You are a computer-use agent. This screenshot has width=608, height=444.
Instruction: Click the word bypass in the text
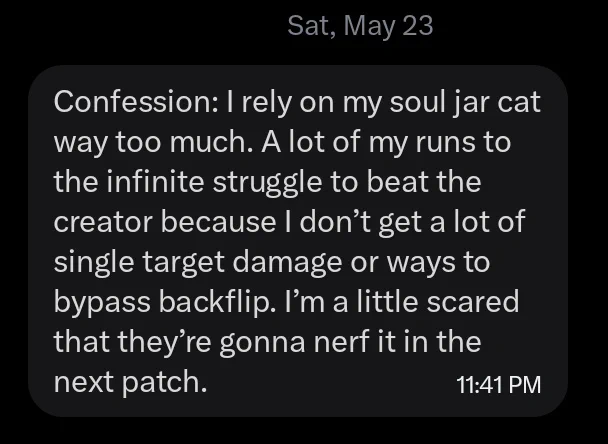pos(102,304)
